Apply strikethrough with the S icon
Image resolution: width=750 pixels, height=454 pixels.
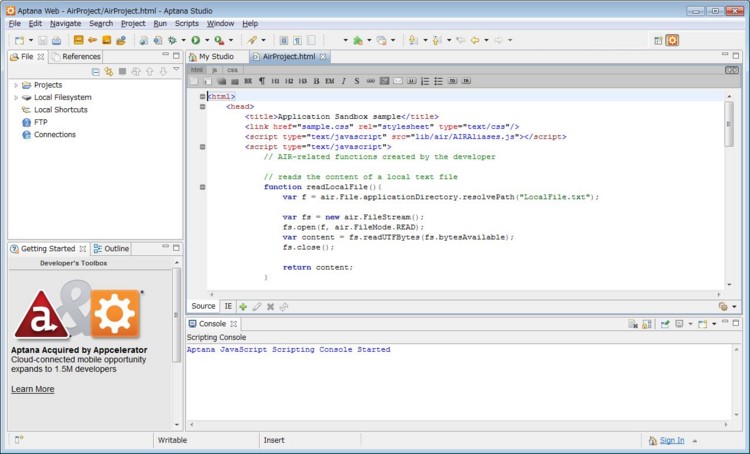click(357, 81)
